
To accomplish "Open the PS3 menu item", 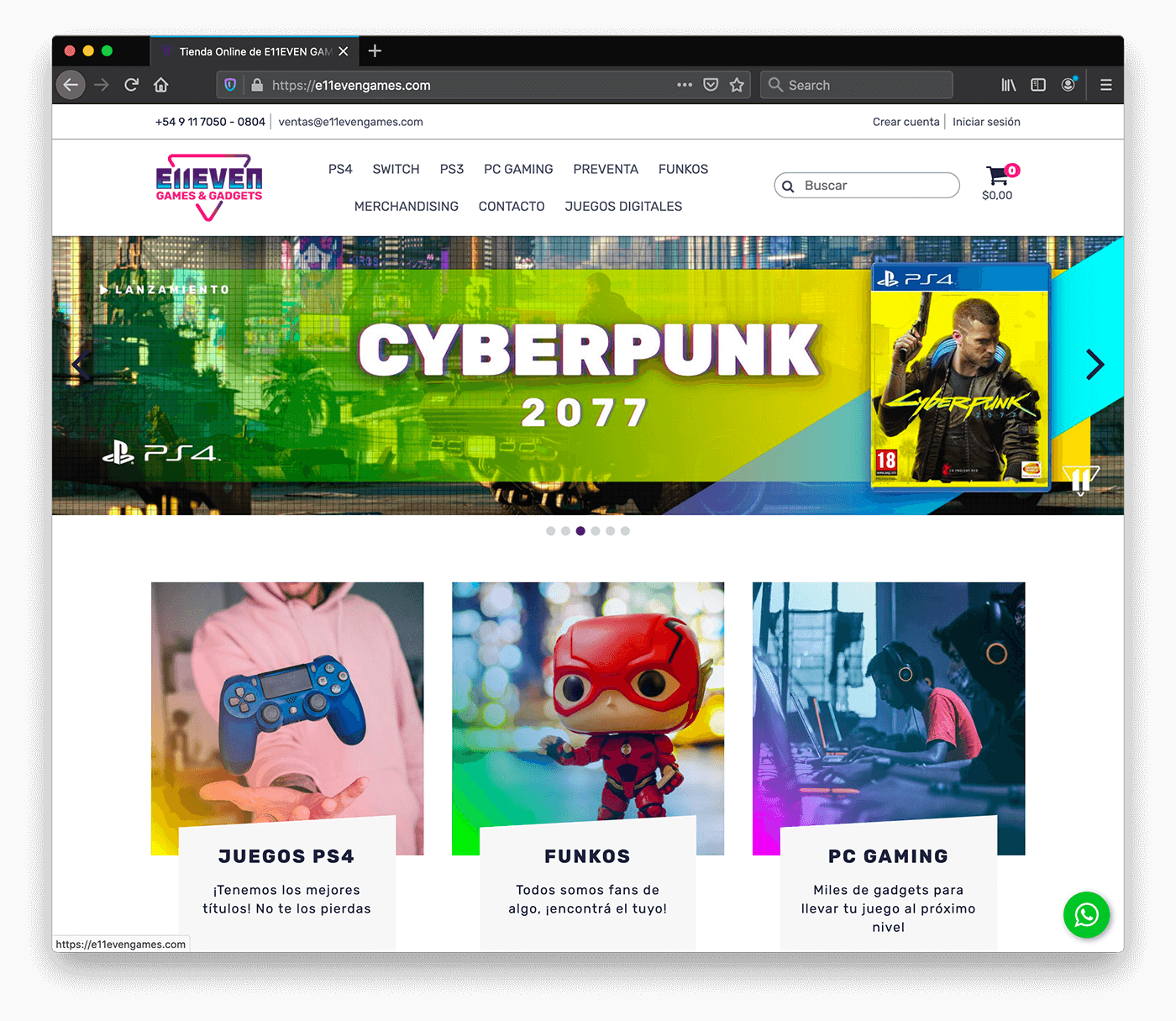I will click(x=452, y=169).
